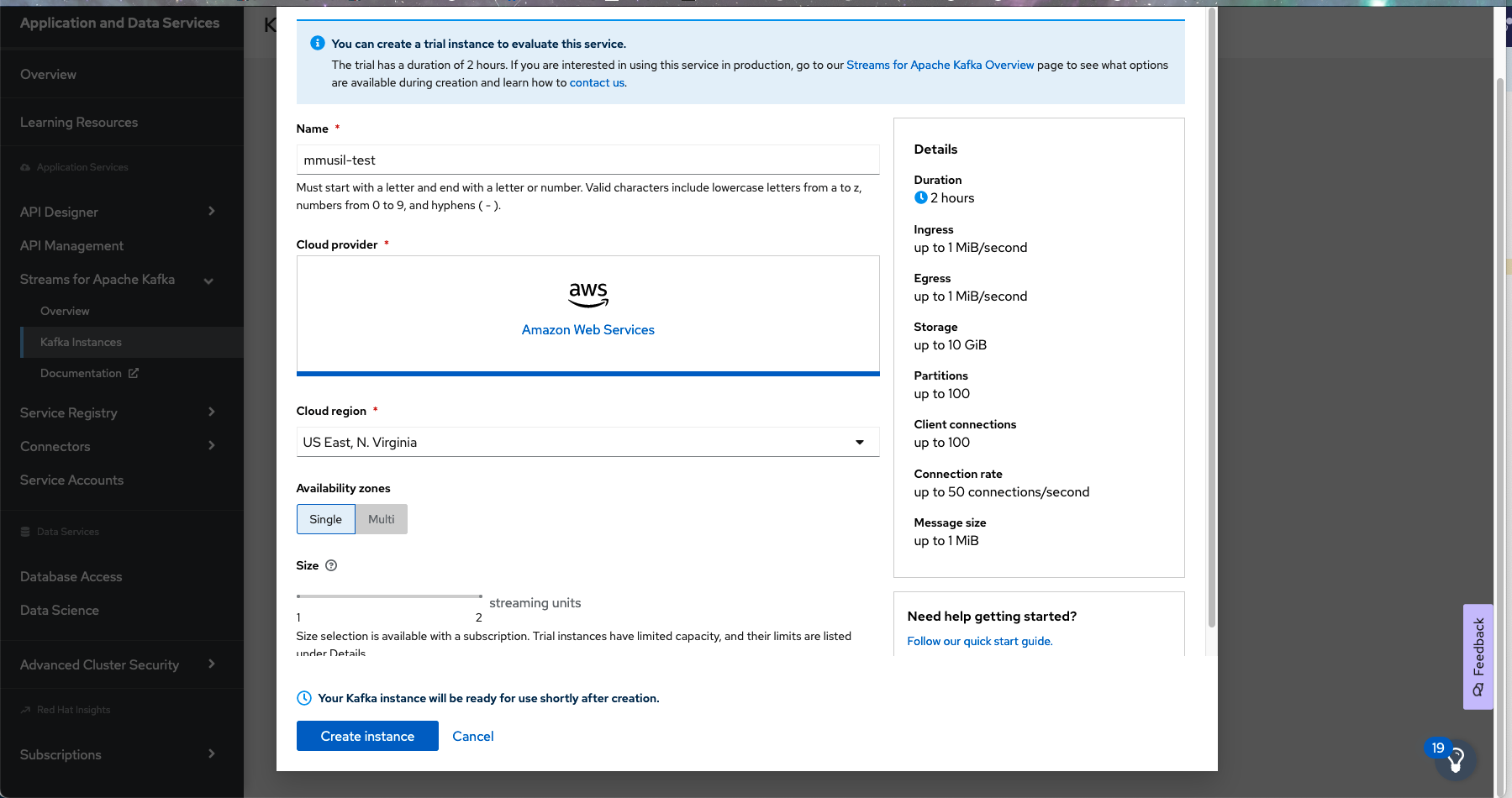Click the Documentation external link icon
Viewport: 1512px width, 798px height.
point(134,373)
